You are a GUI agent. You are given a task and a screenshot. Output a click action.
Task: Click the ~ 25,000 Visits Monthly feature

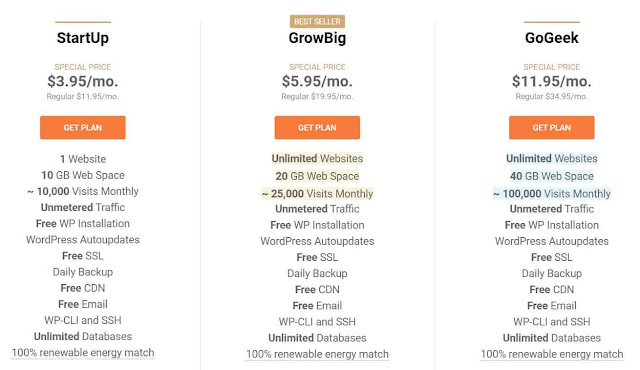(317, 193)
